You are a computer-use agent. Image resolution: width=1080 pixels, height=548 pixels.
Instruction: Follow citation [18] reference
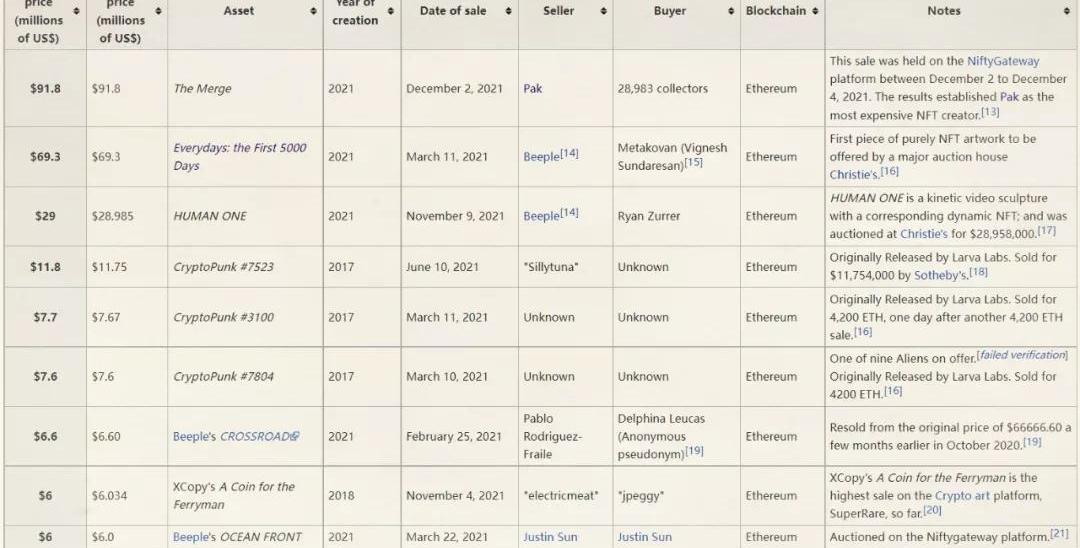978,273
